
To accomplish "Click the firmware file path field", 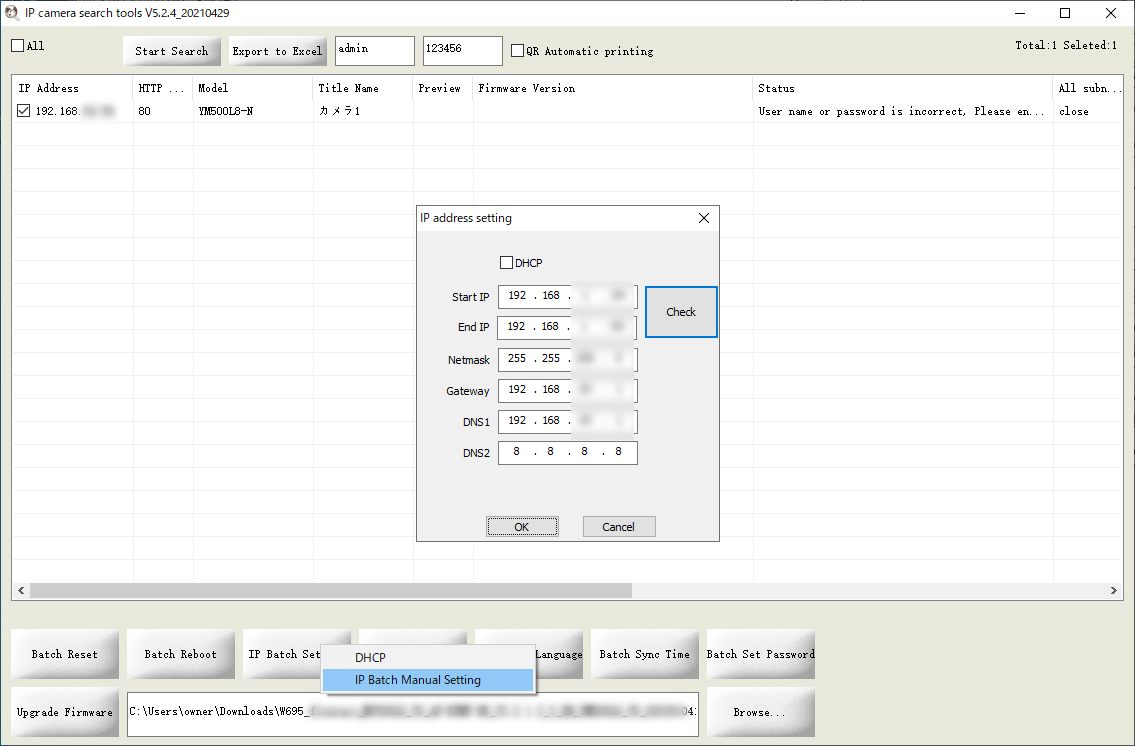I will point(413,713).
